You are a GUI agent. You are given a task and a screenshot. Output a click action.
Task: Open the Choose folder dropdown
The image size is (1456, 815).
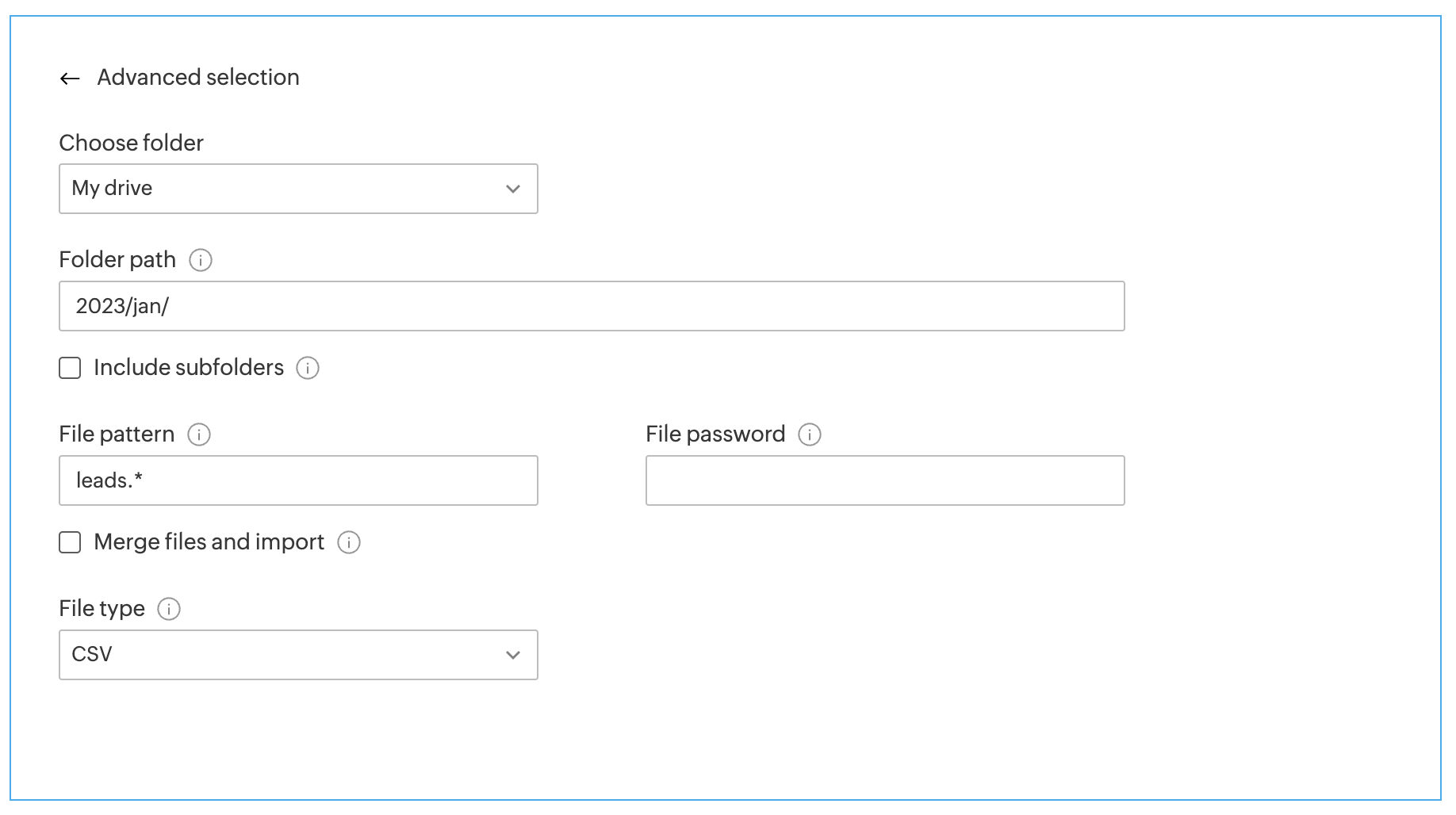point(298,189)
